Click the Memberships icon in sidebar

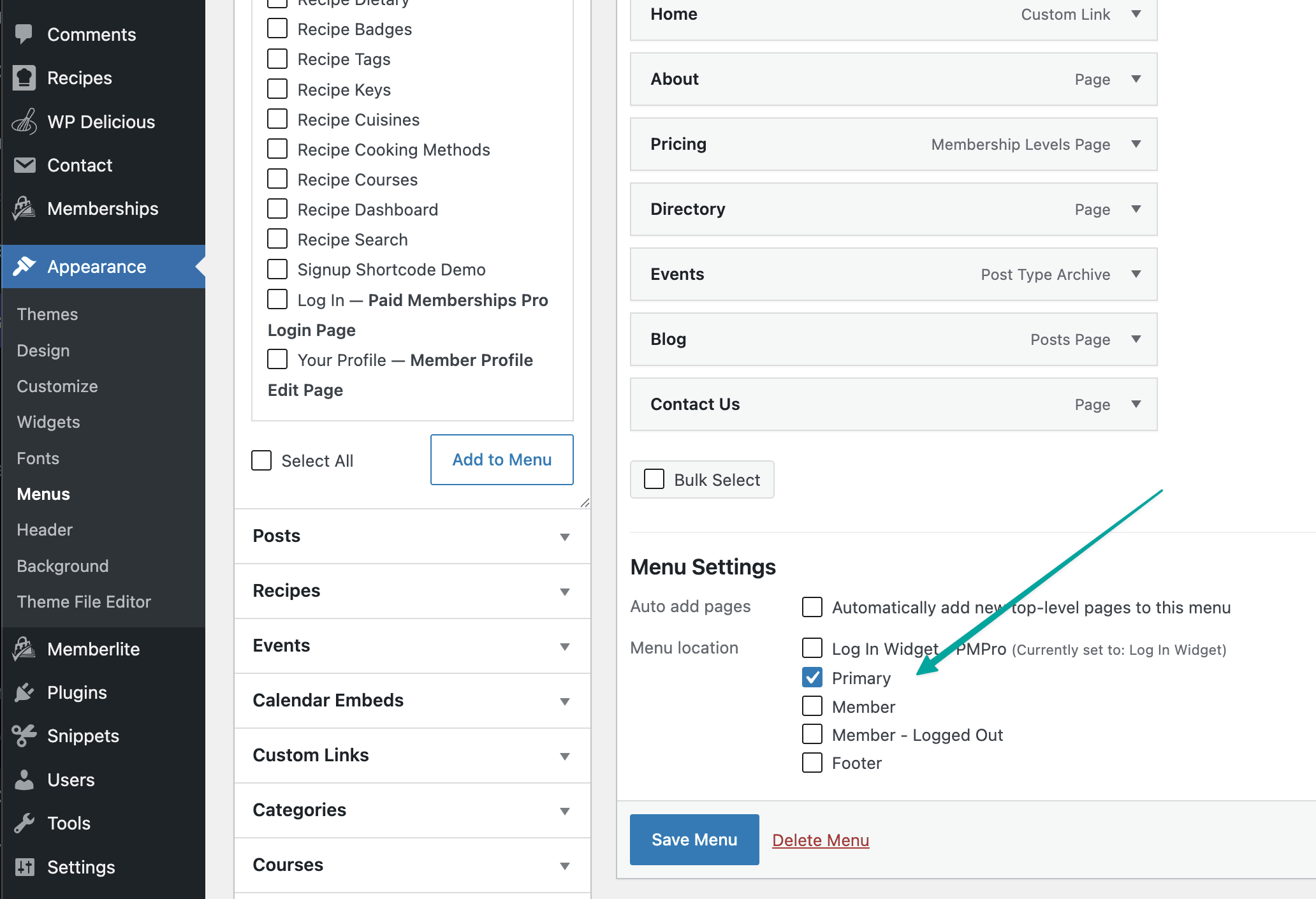click(x=24, y=208)
